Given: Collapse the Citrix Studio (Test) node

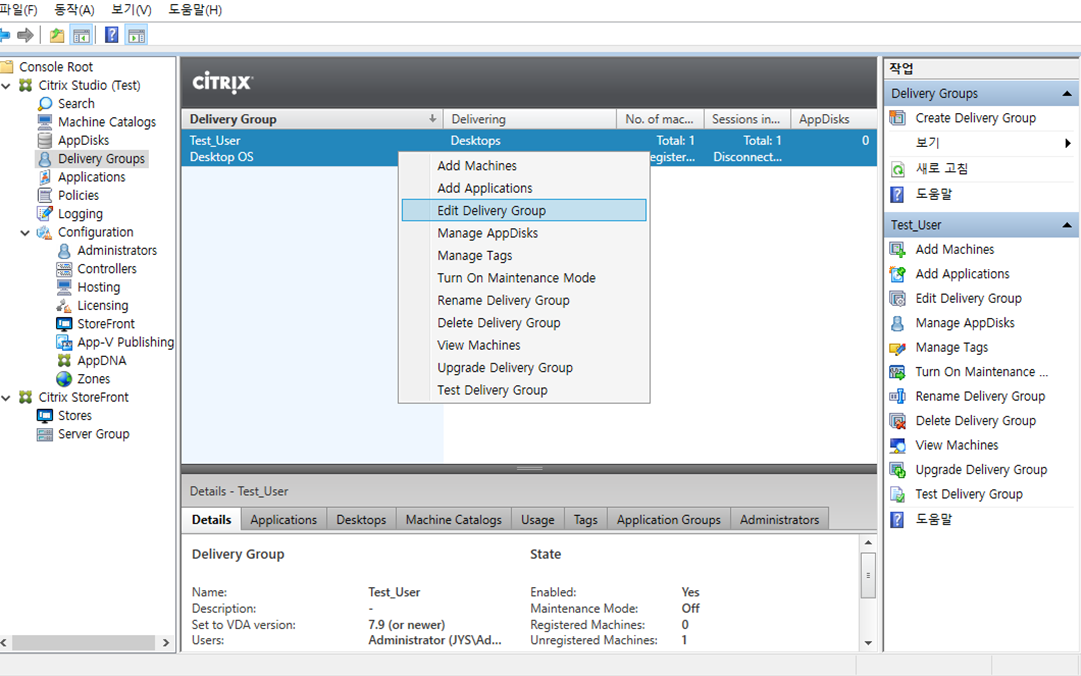Looking at the screenshot, I should pyautogui.click(x=6, y=85).
